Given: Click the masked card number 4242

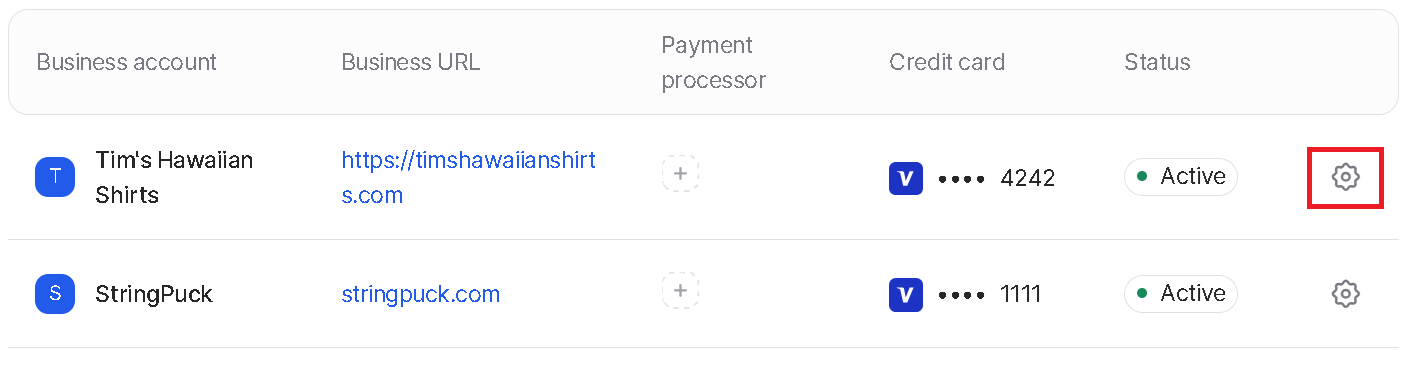Looking at the screenshot, I should pyautogui.click(x=997, y=178).
